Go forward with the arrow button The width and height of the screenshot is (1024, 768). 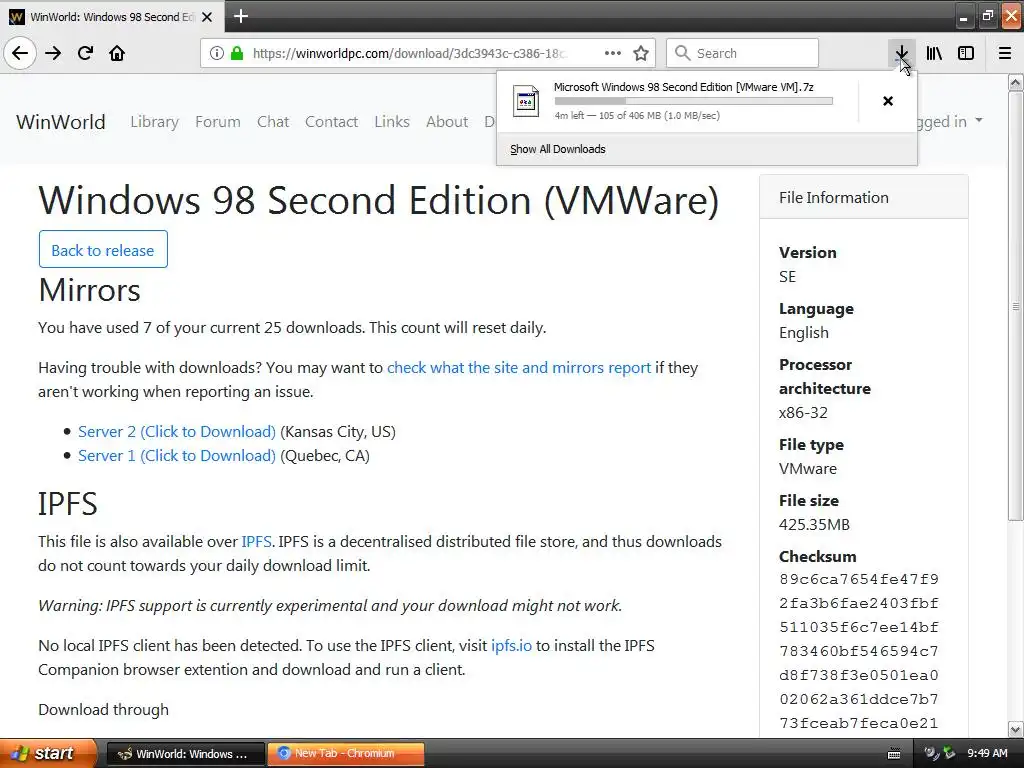[x=53, y=53]
